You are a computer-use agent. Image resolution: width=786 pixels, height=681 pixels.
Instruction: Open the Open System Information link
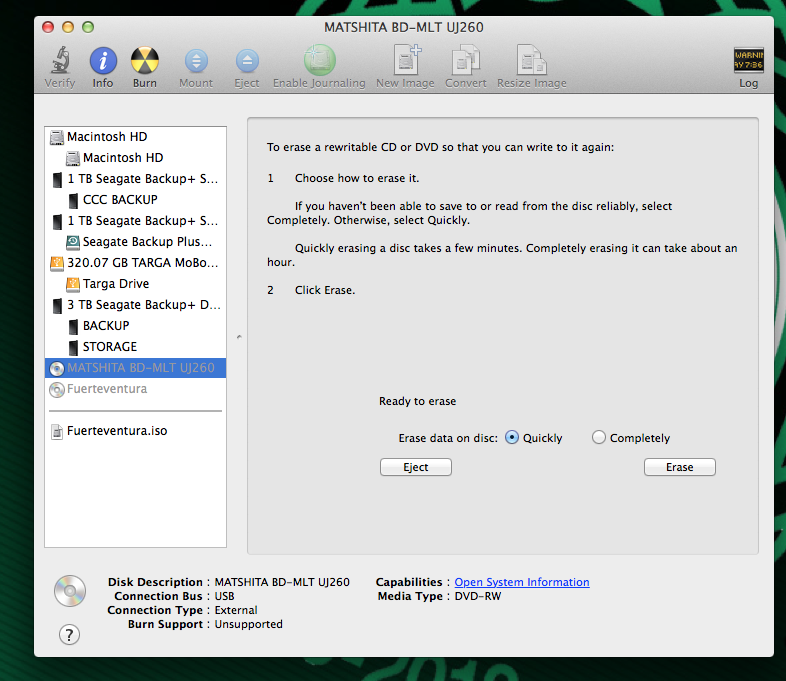(522, 582)
